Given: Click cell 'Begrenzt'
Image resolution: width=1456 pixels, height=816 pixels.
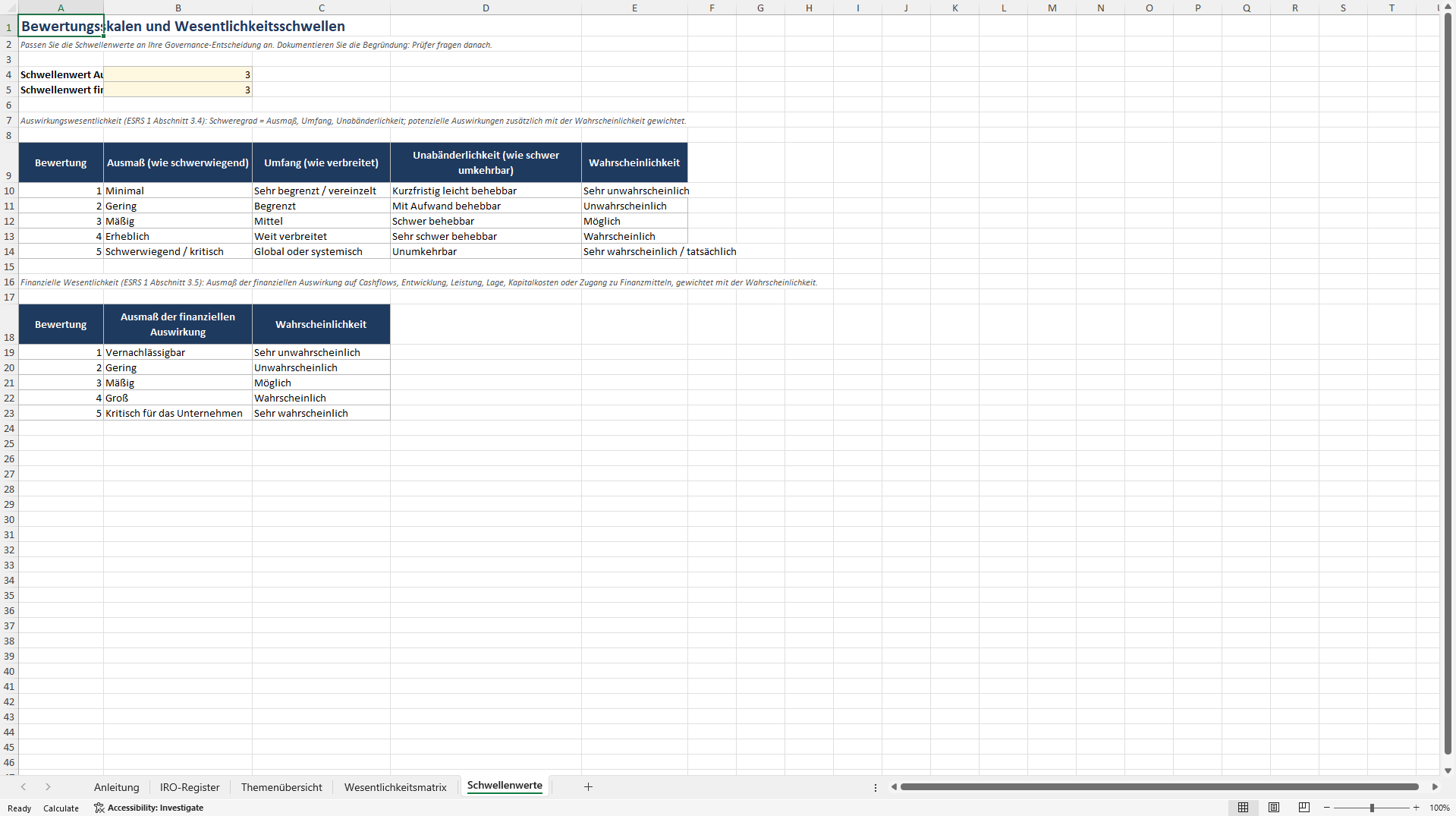Looking at the screenshot, I should (321, 206).
